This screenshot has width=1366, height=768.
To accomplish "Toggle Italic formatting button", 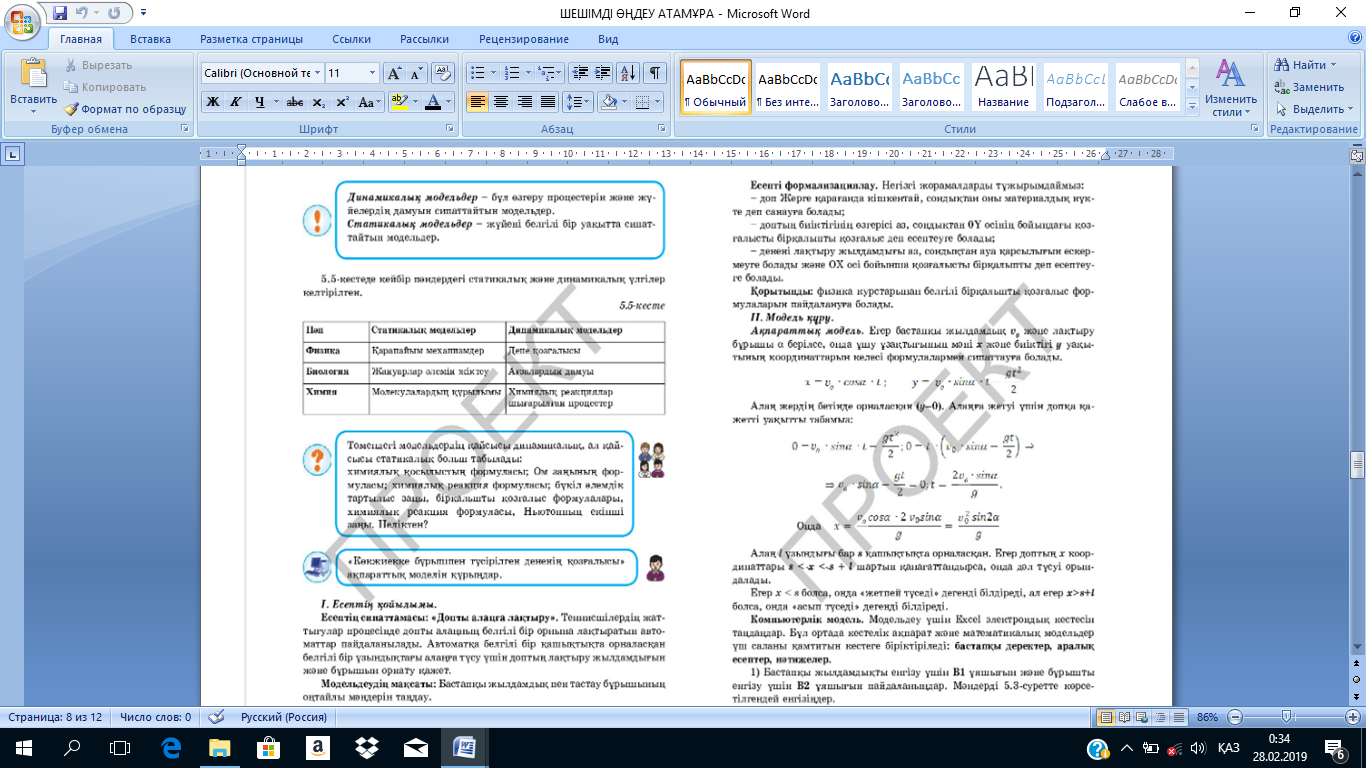I will (x=236, y=102).
